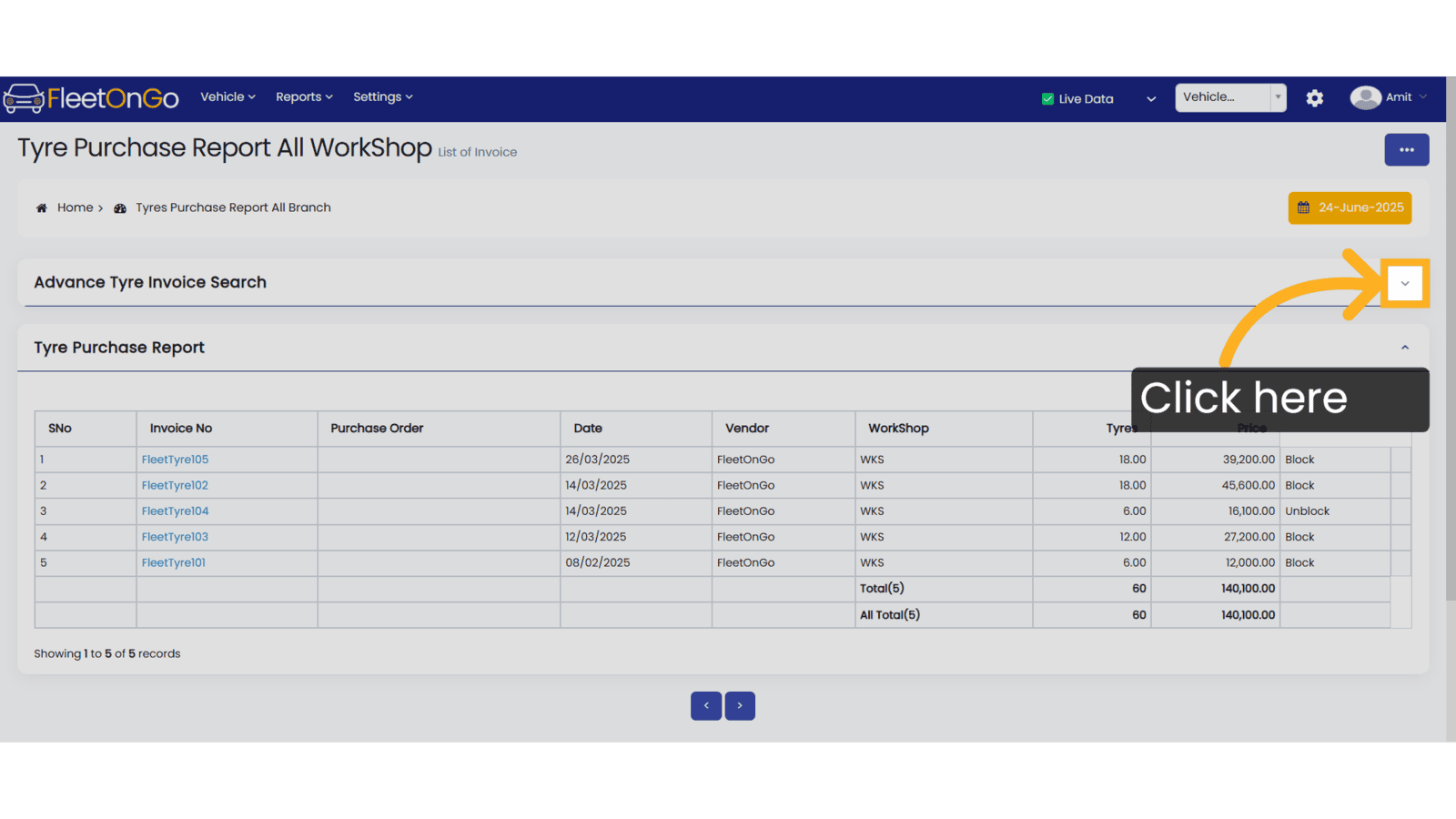This screenshot has width=1456, height=819.
Task: Click Unblock action for FleetTyre104 row
Action: click(1307, 511)
